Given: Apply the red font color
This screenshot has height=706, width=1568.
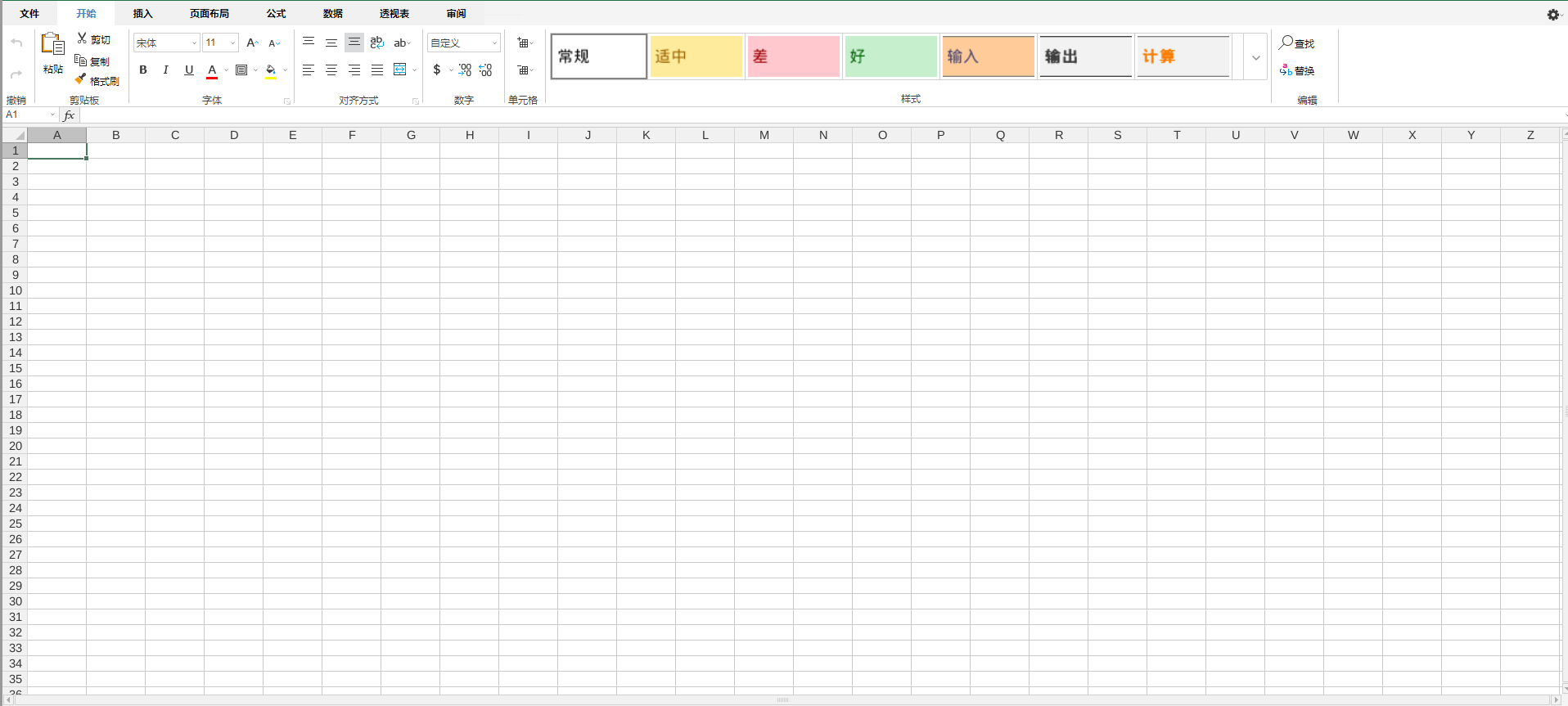Looking at the screenshot, I should 212,71.
